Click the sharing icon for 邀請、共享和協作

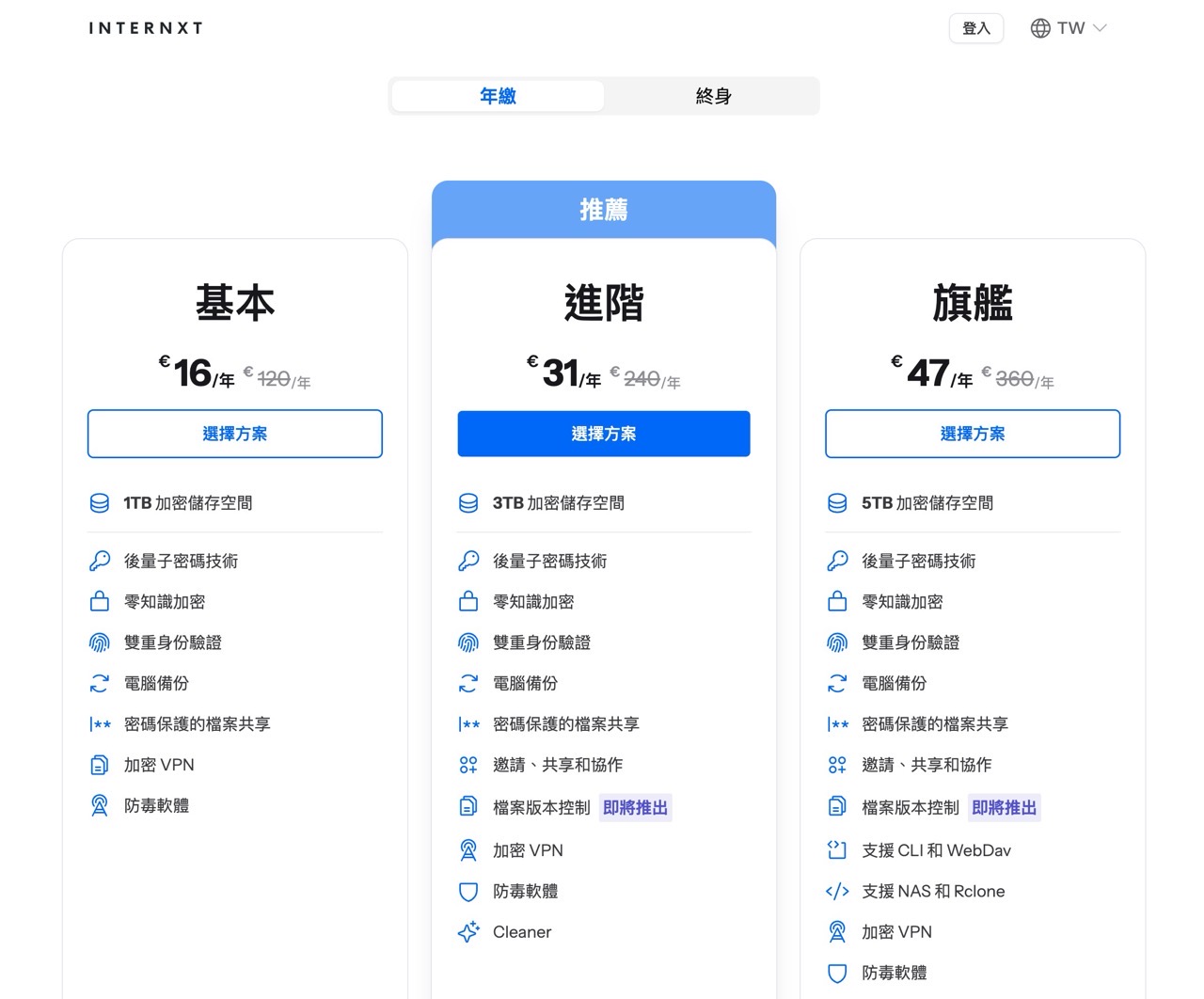point(467,765)
